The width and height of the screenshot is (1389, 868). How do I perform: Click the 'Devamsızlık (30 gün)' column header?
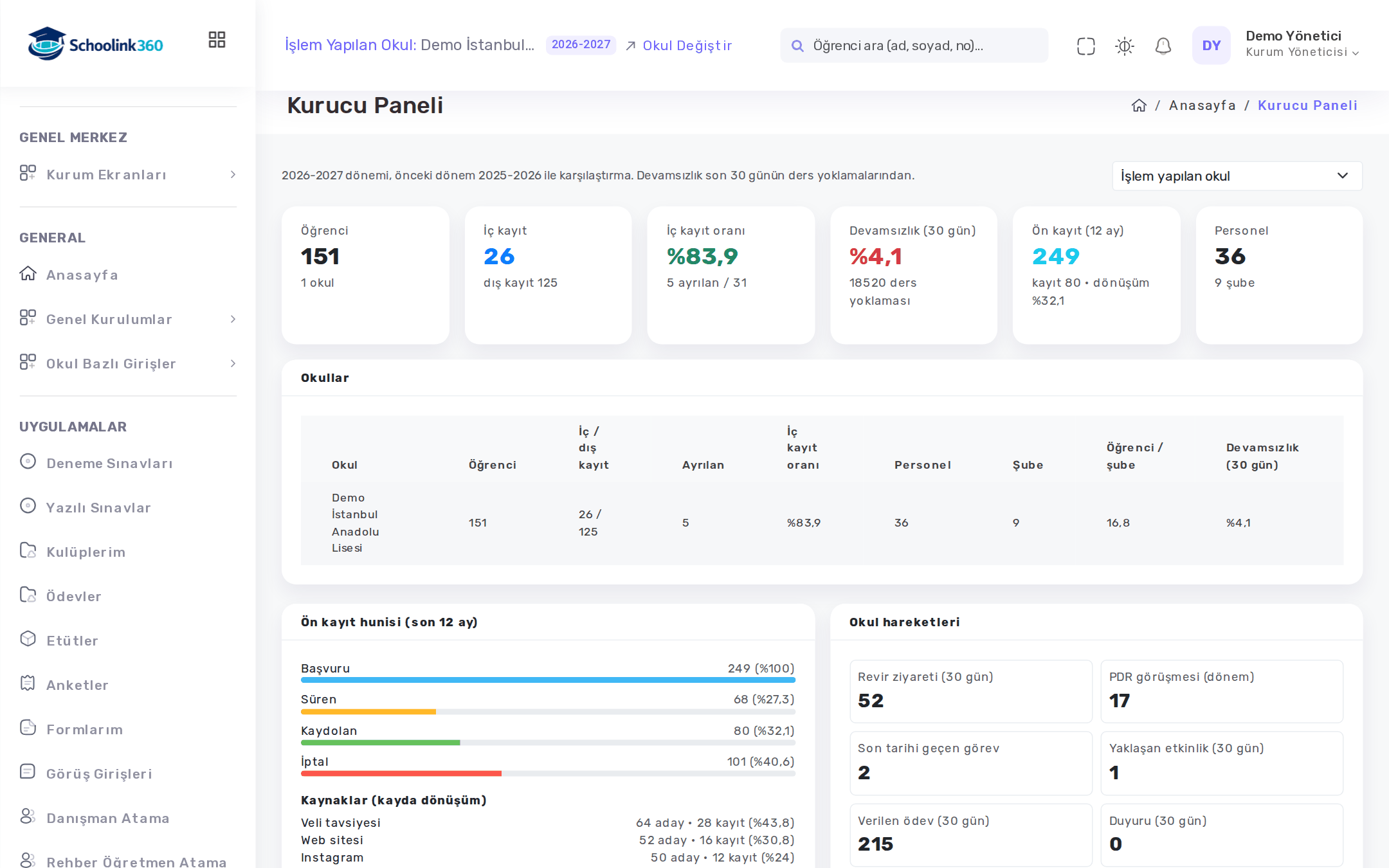click(1262, 456)
